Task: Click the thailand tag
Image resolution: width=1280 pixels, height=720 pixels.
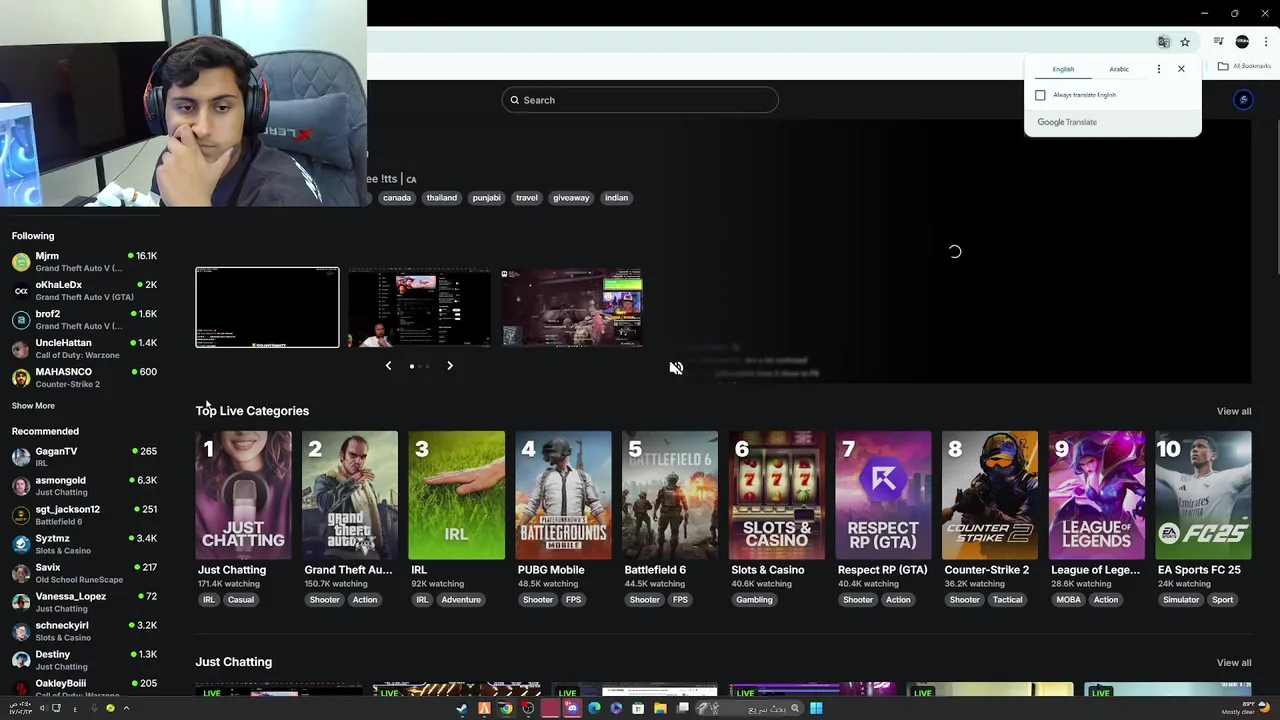Action: click(x=441, y=198)
